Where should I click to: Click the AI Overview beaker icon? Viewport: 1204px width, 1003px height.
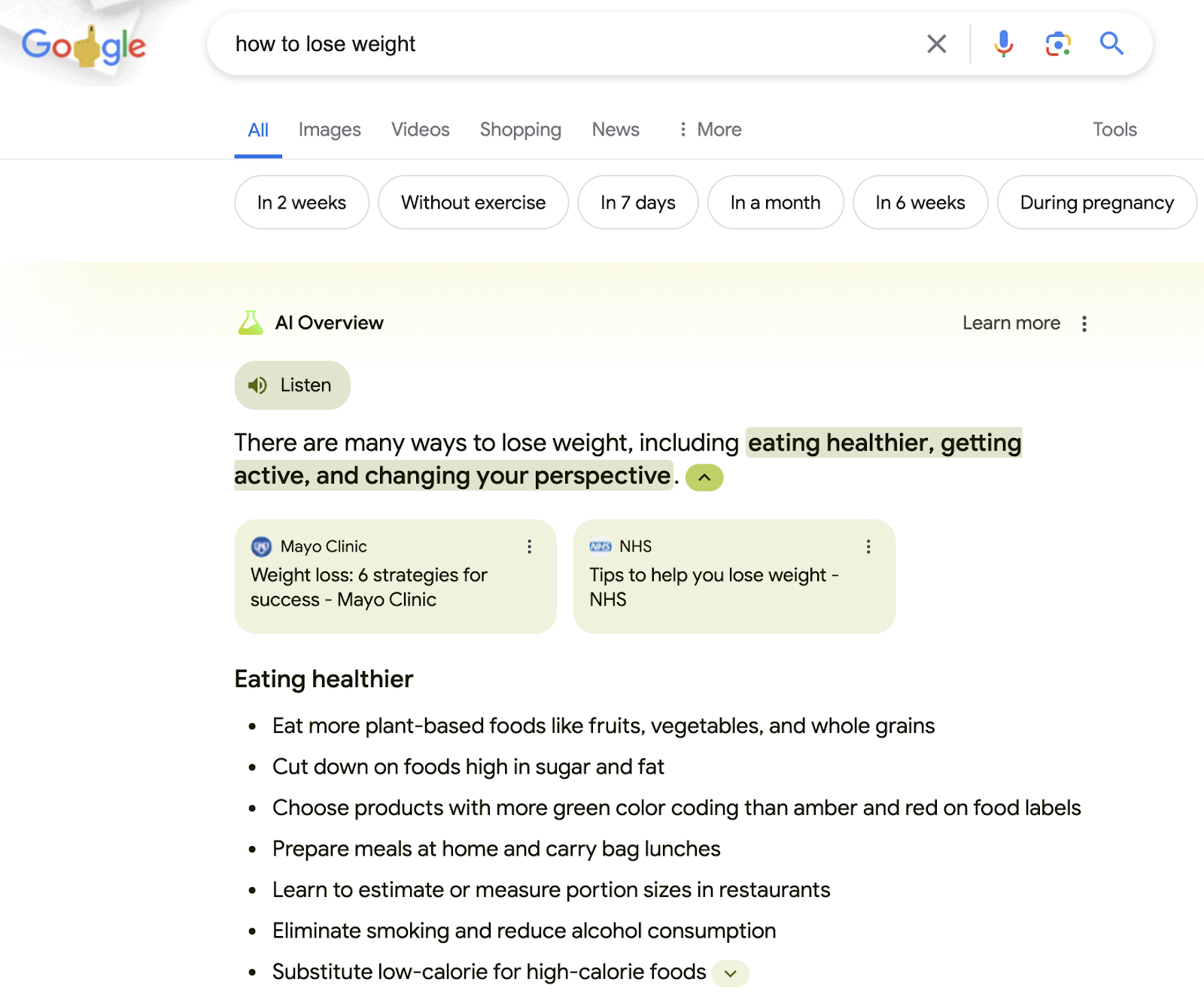tap(249, 322)
